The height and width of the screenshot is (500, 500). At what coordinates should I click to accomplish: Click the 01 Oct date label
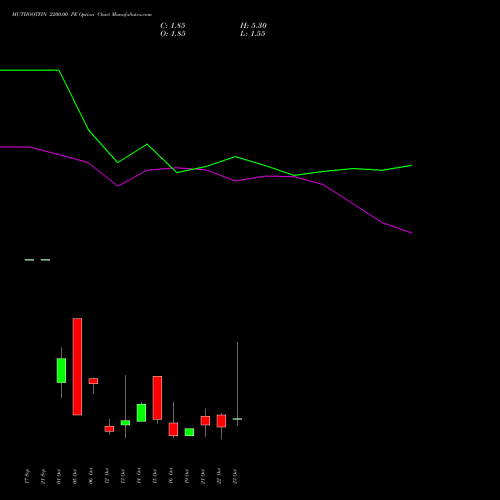pyautogui.click(x=59, y=476)
